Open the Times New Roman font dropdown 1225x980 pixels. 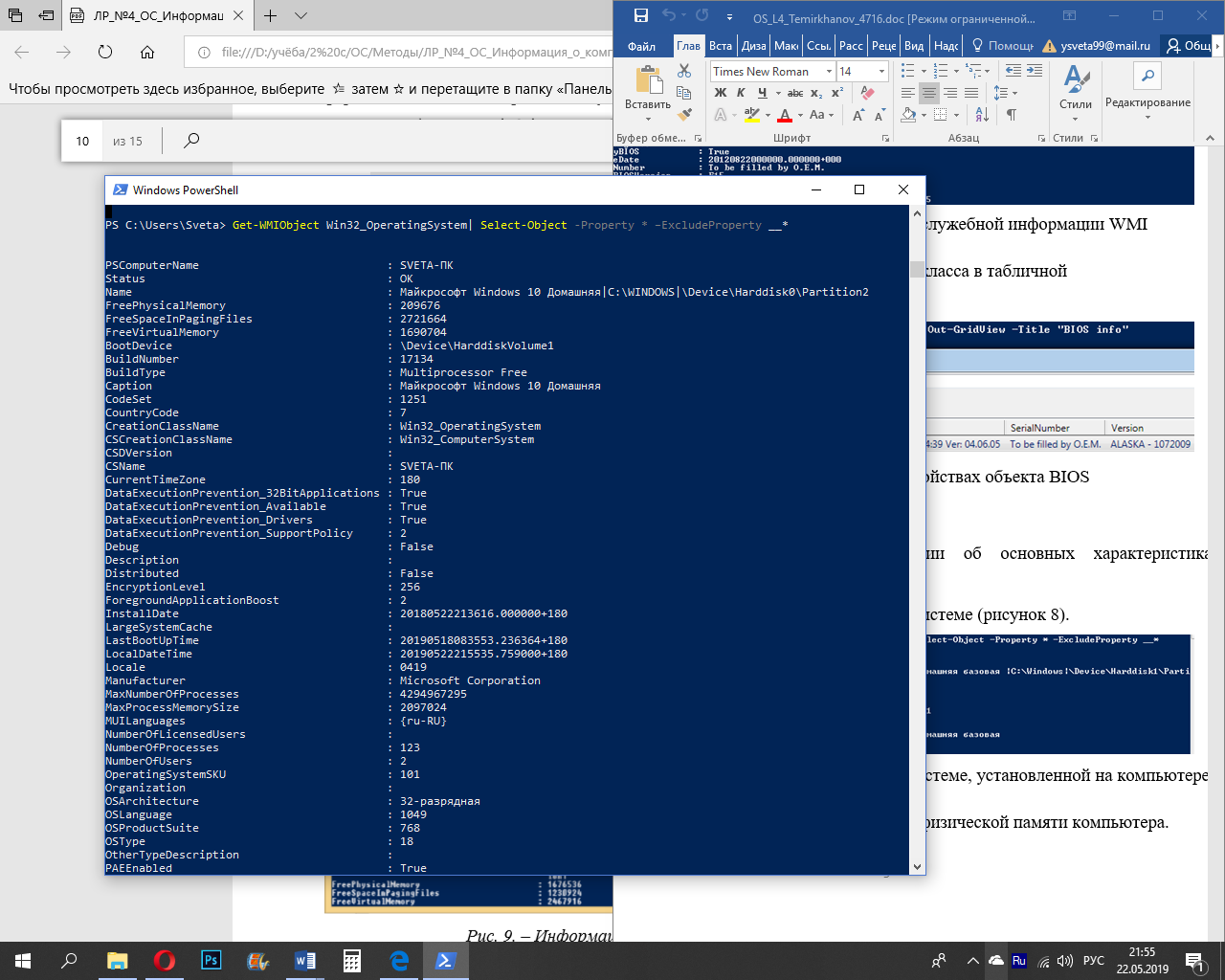pos(829,72)
